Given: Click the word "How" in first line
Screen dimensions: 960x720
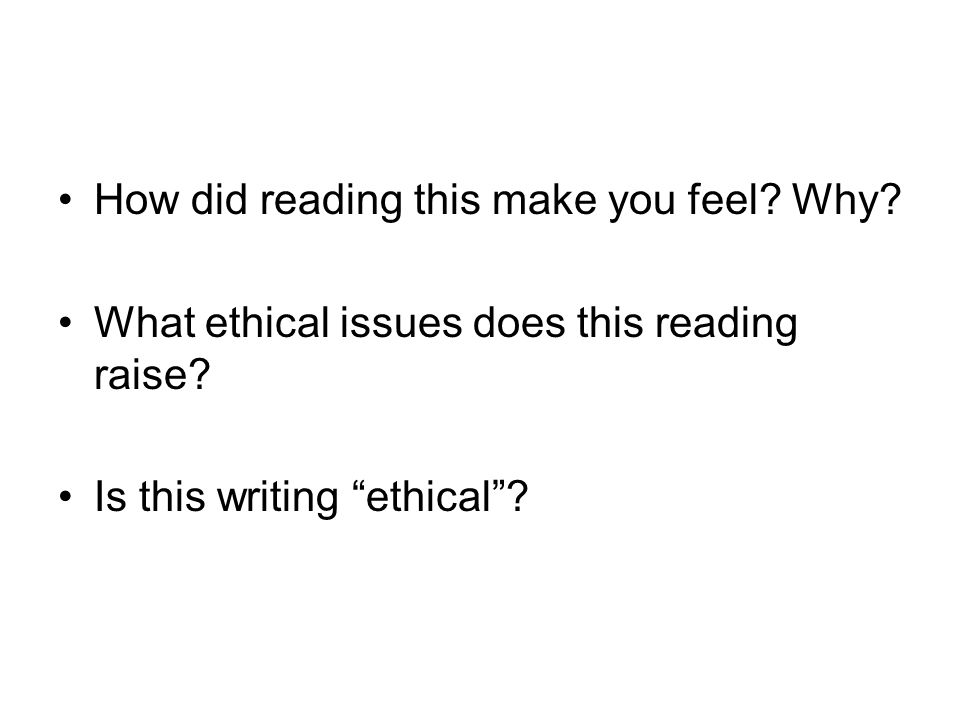Looking at the screenshot, I should click(x=137, y=200).
